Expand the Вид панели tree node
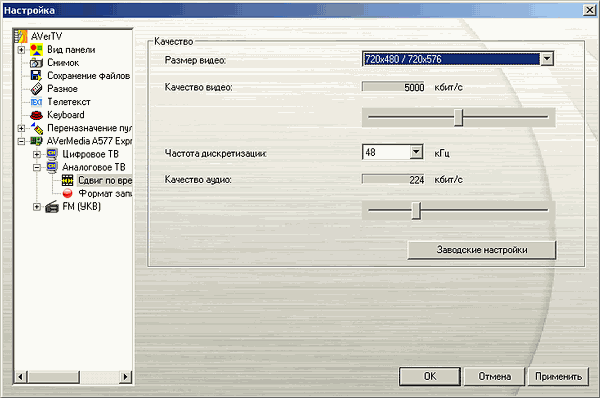Viewport: 600px width, 398px height. point(21,50)
